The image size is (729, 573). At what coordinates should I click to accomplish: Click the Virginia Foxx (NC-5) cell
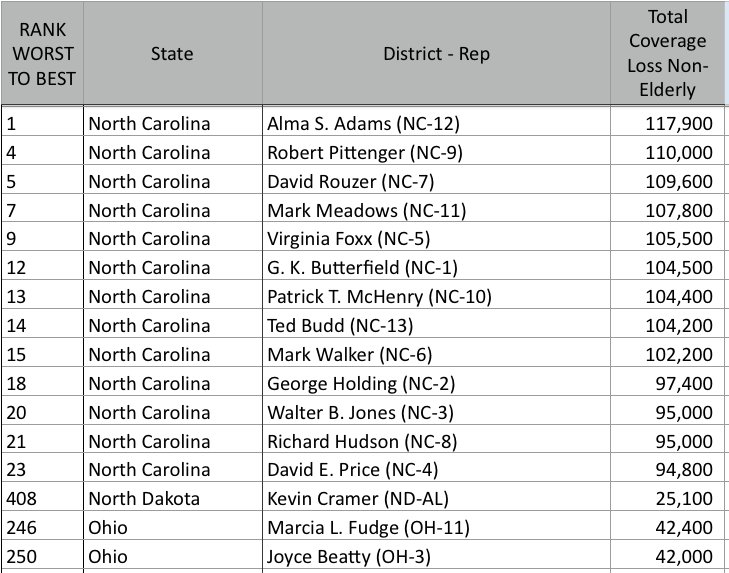pos(436,239)
